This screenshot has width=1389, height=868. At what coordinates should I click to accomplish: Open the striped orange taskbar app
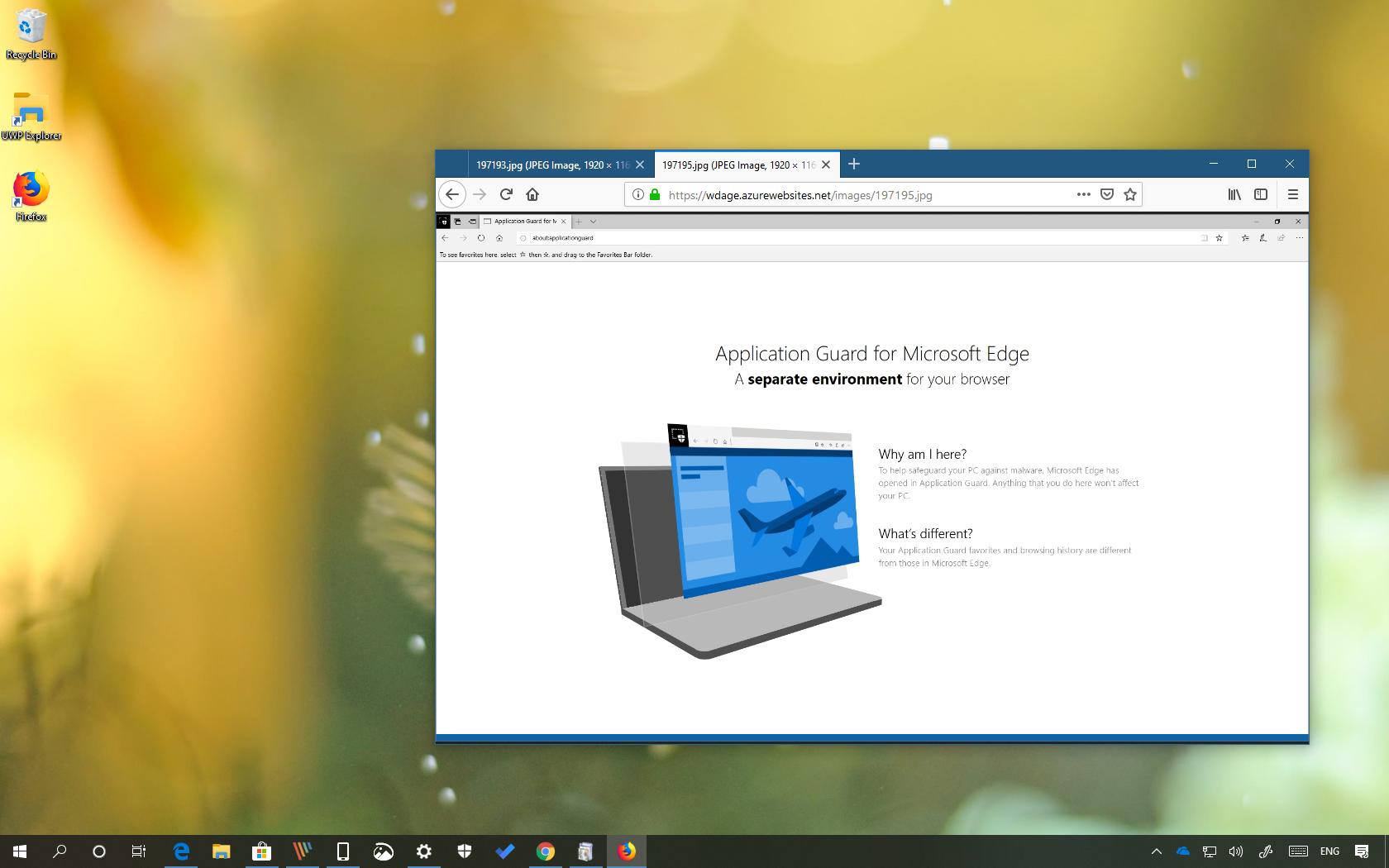click(x=302, y=851)
